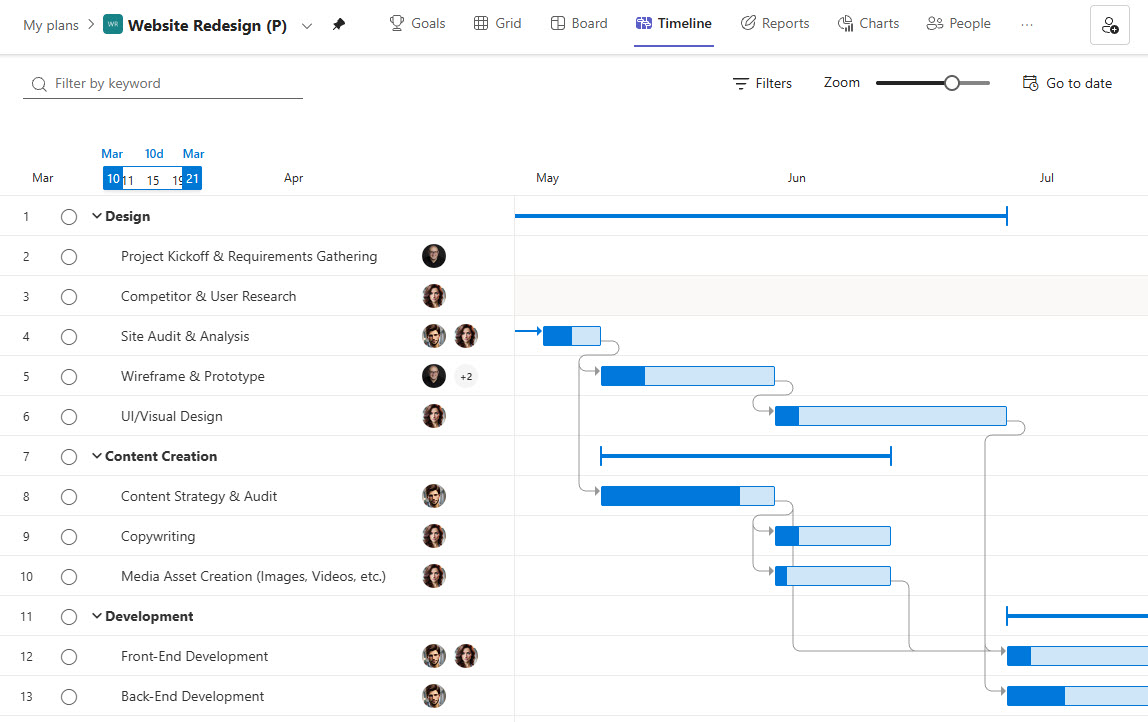Open the plan name dropdown chevron
Image resolution: width=1148 pixels, height=722 pixels.
click(307, 26)
